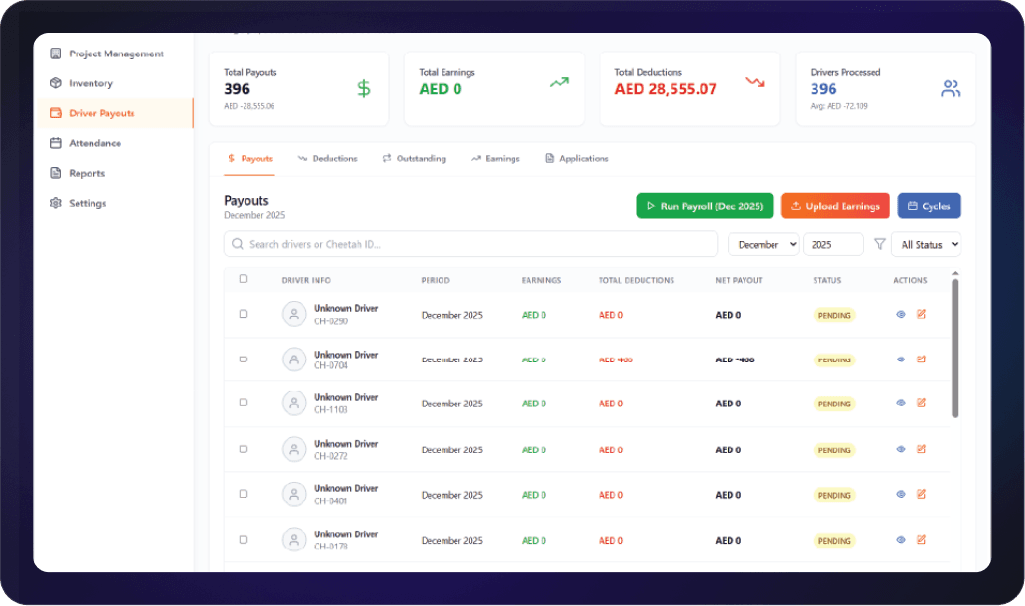Click the Driver Info column header
The image size is (1025, 606).
point(306,280)
